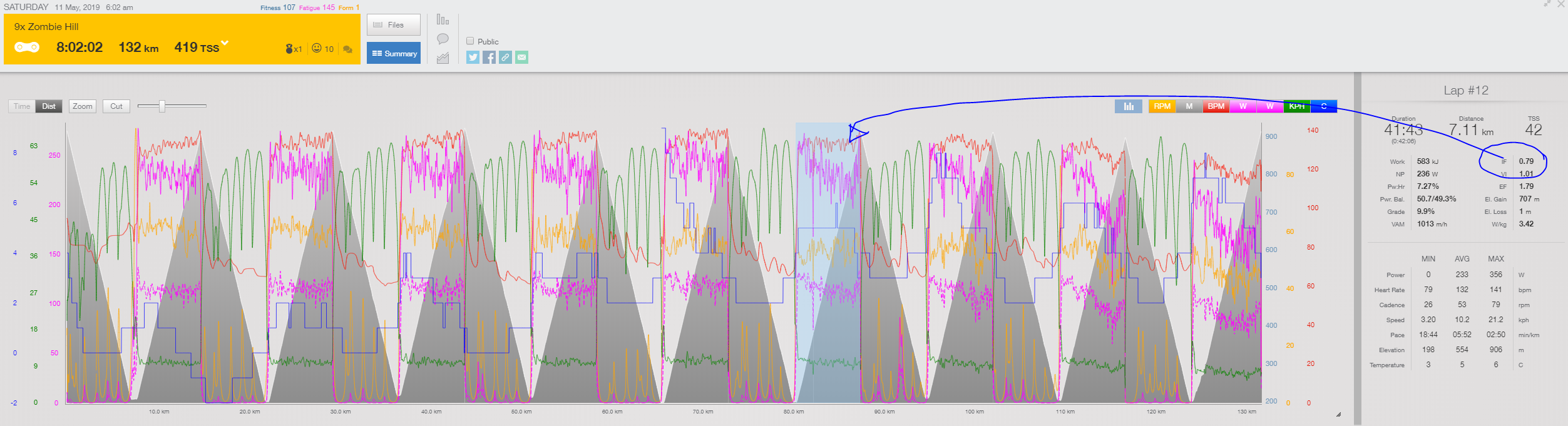Click the Grade 9.9% value

[1425, 211]
